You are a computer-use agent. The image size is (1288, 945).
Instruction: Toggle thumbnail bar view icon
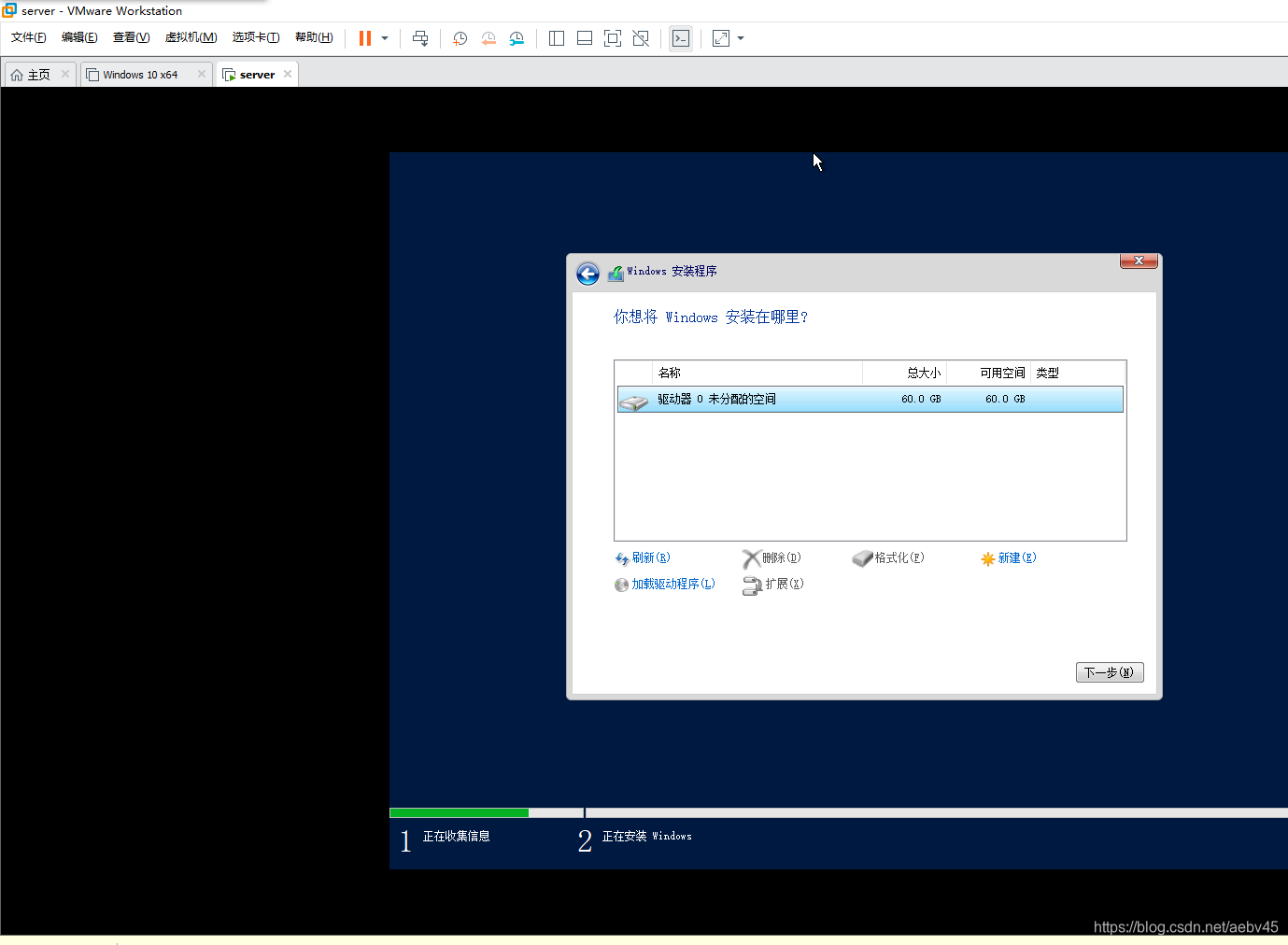click(585, 38)
